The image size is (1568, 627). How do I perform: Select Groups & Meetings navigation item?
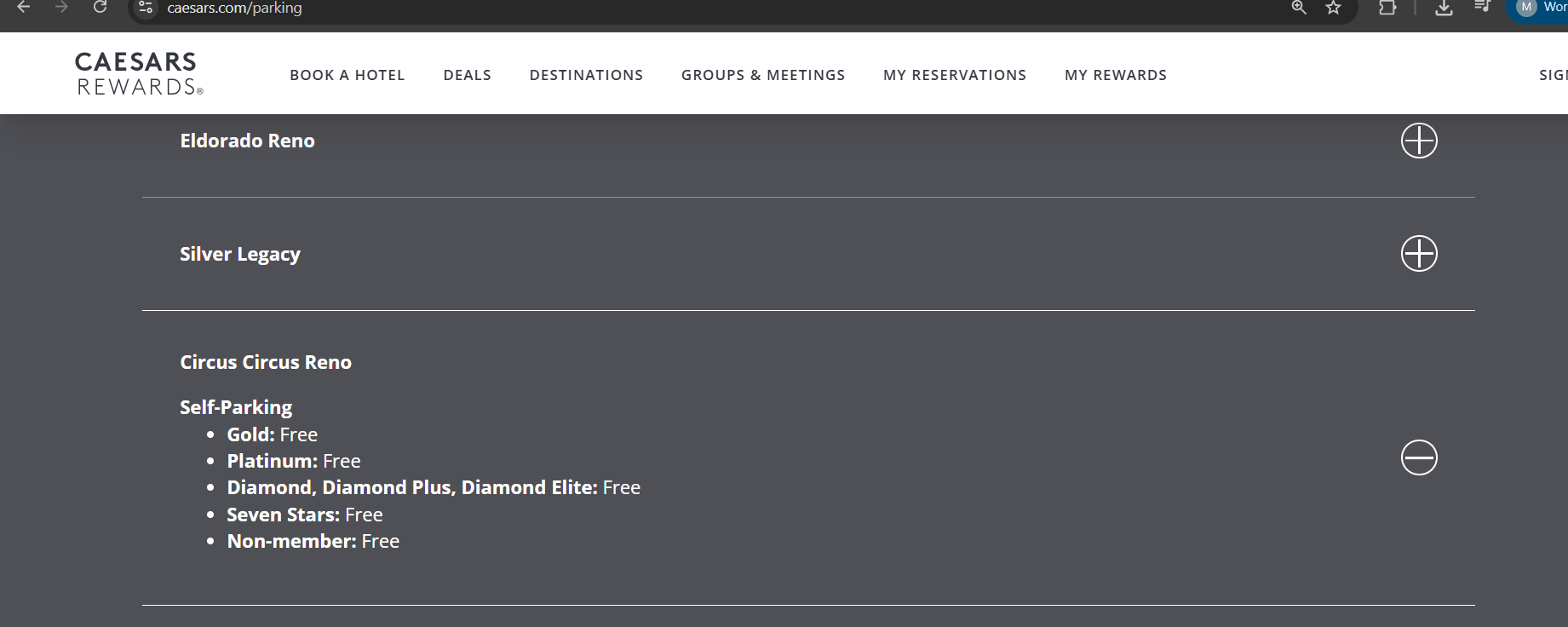(763, 75)
